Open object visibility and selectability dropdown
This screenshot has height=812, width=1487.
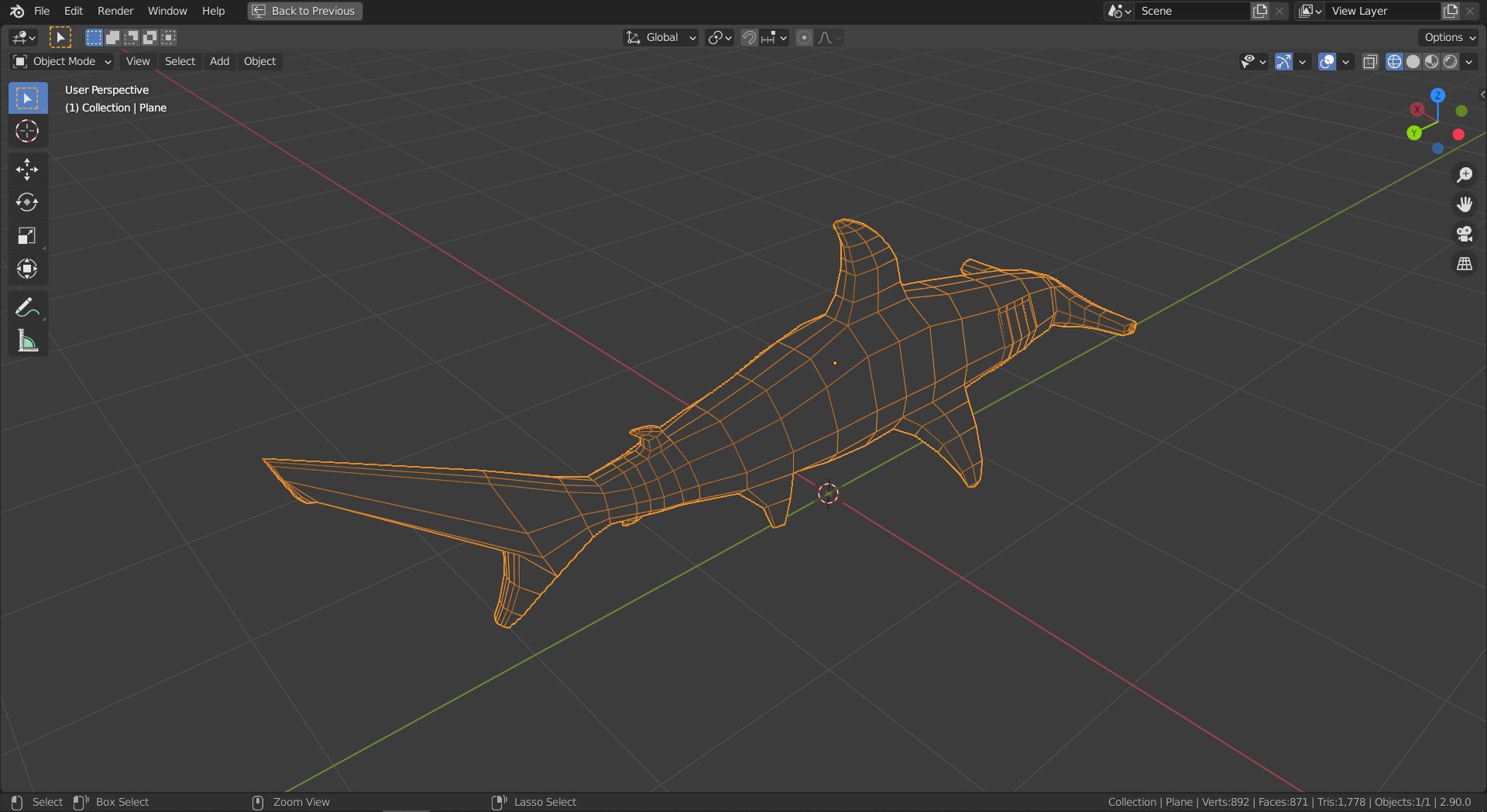[1253, 61]
